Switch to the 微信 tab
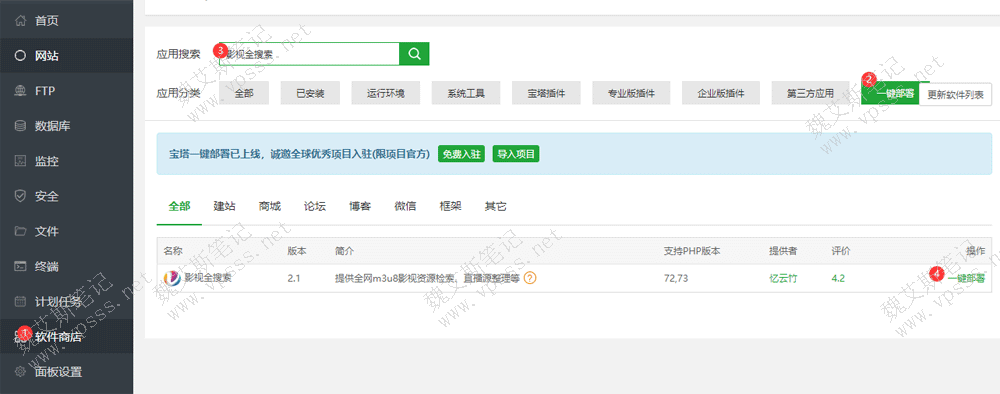This screenshot has height=394, width=1000. coord(406,206)
